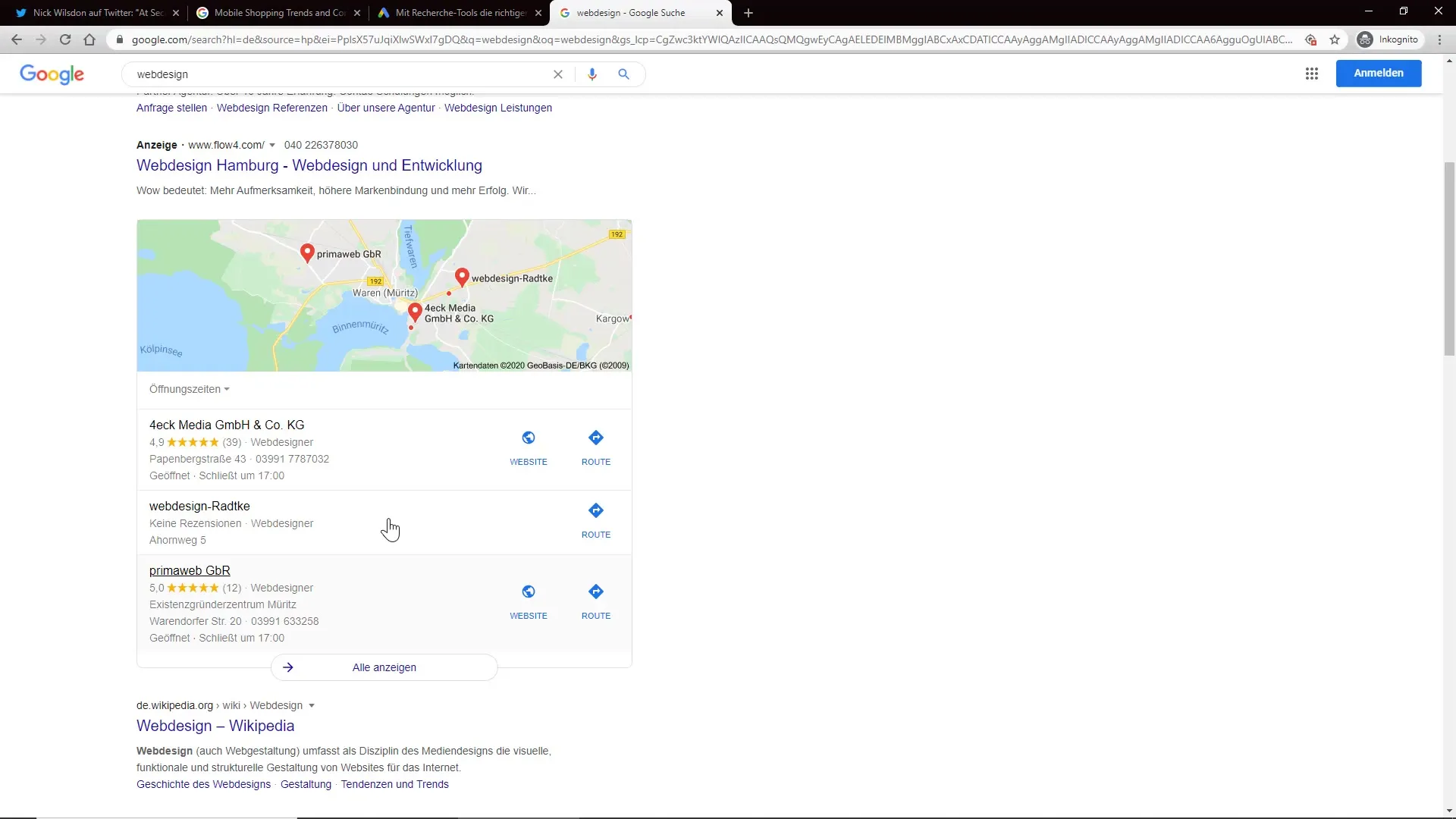Open website of 4eck Media GmbH

(x=529, y=447)
